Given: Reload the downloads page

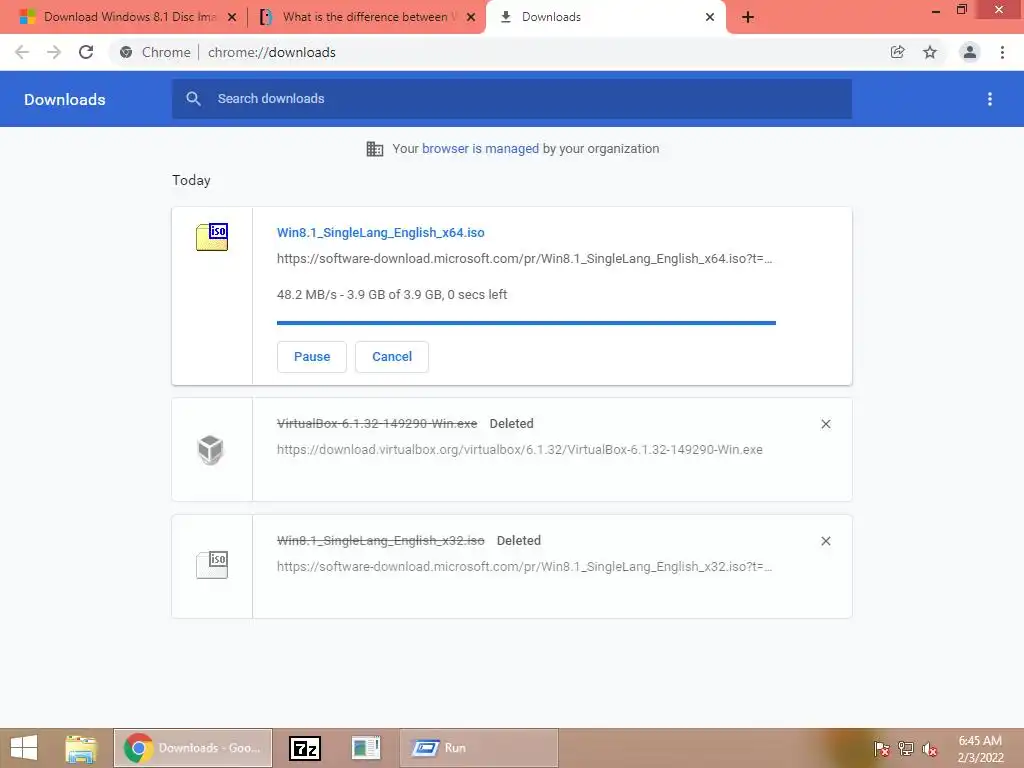Looking at the screenshot, I should (86, 52).
